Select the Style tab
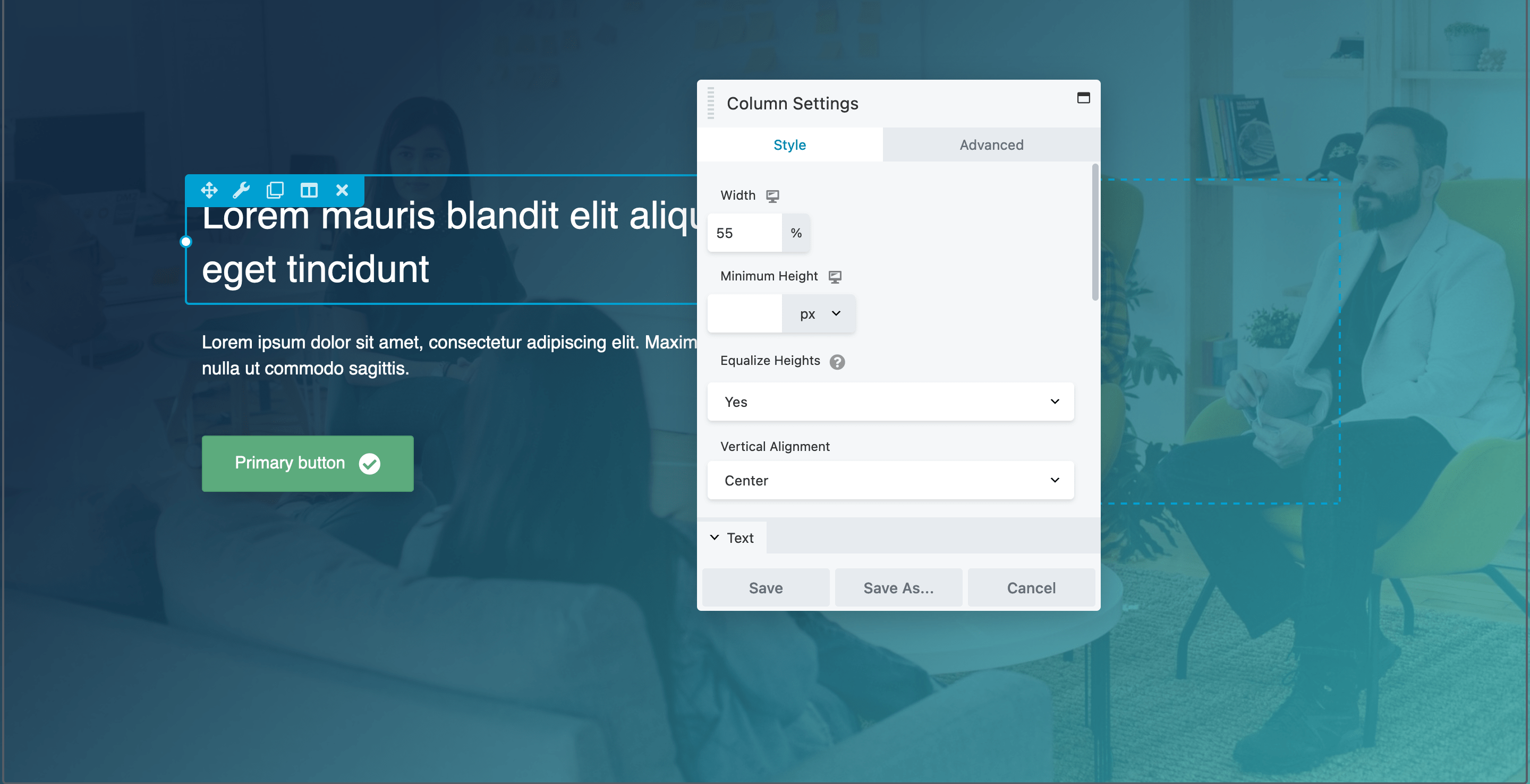1530x784 pixels. [x=790, y=144]
